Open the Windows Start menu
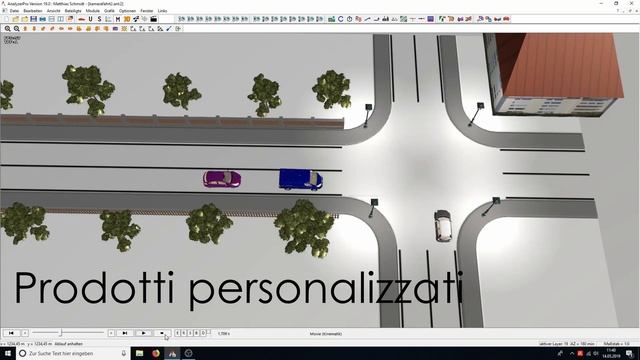 [x=8, y=353]
